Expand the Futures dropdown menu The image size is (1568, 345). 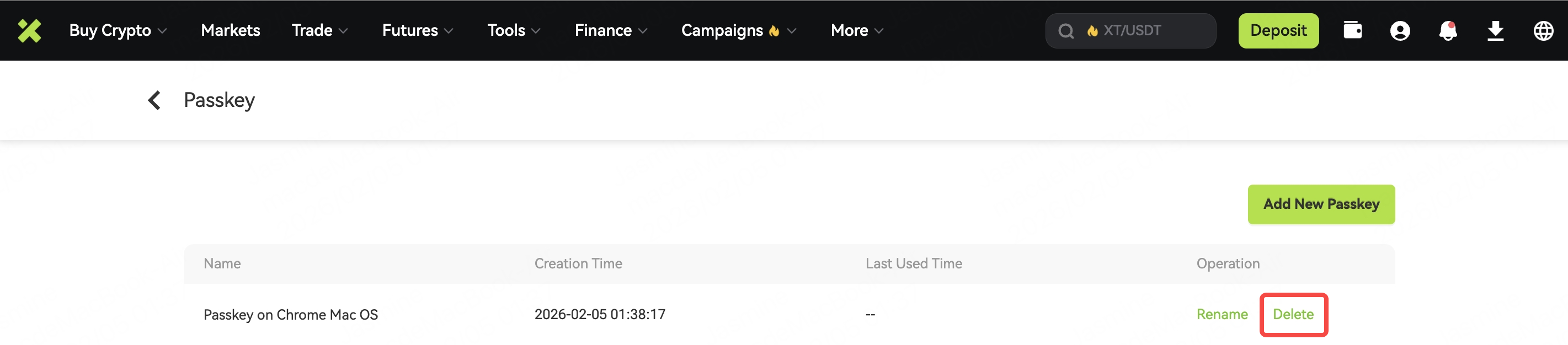418,30
